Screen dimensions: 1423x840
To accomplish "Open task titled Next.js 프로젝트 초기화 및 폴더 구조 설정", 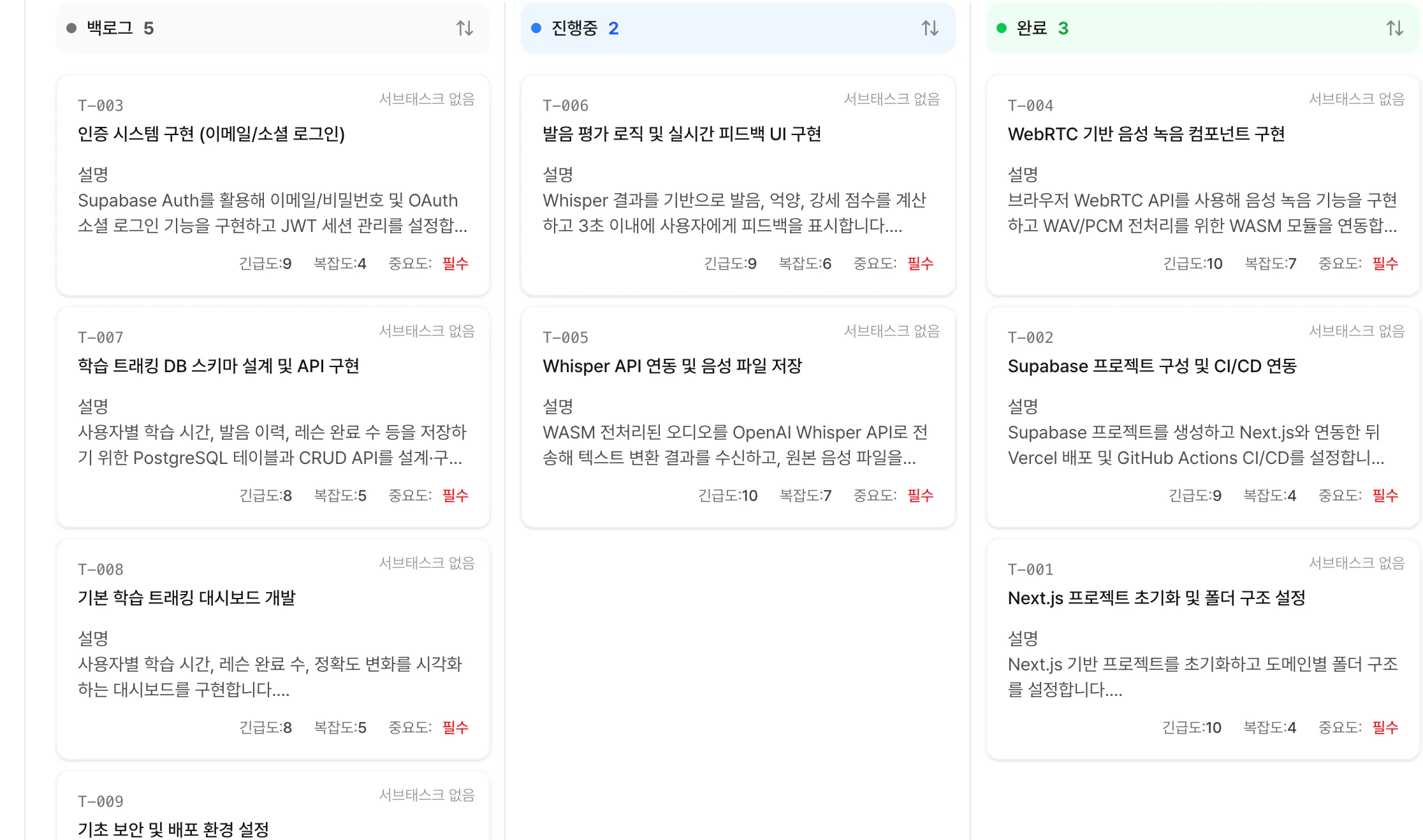I will point(1157,598).
